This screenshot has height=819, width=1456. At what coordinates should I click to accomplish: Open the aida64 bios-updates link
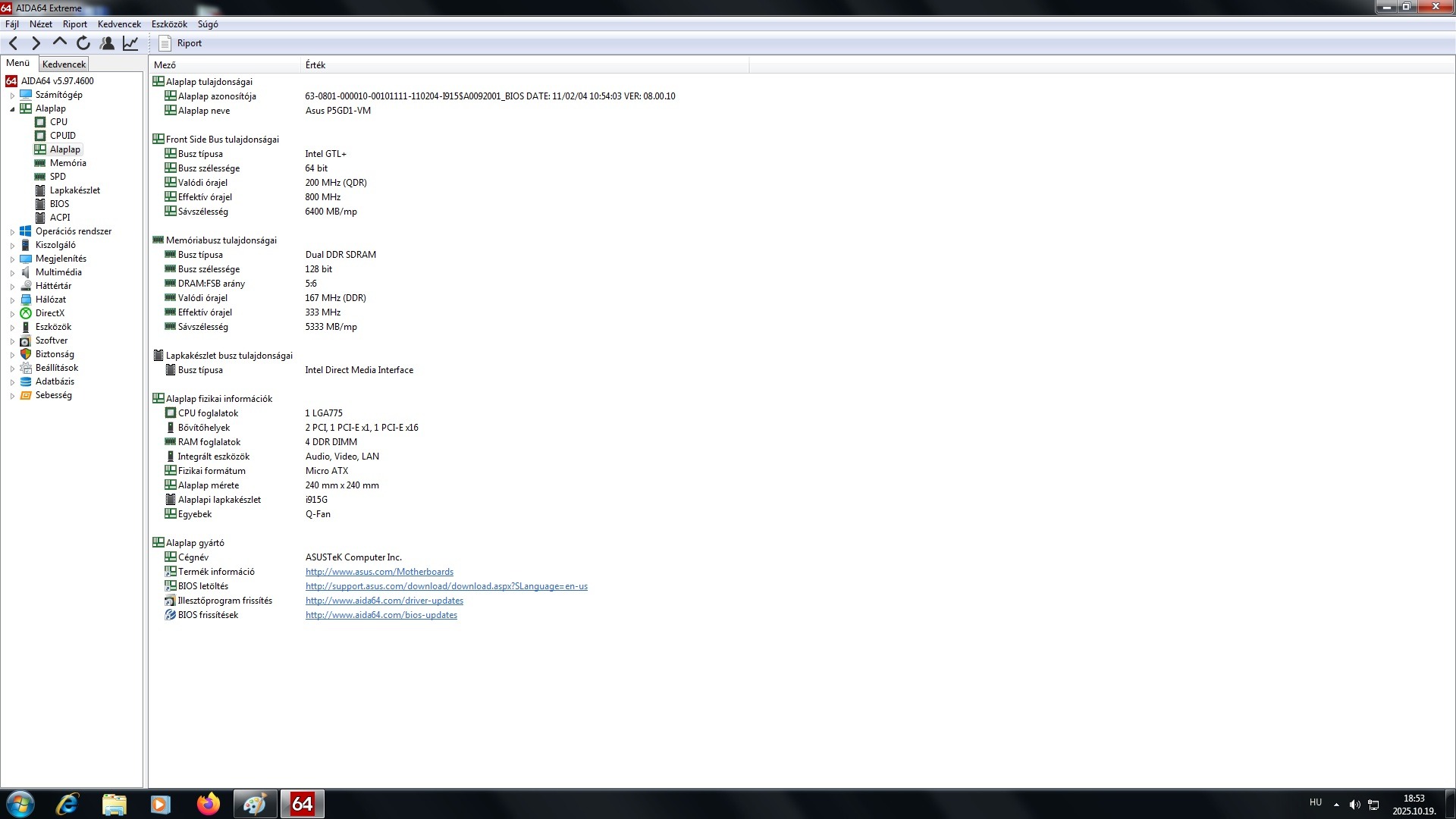[x=381, y=615]
